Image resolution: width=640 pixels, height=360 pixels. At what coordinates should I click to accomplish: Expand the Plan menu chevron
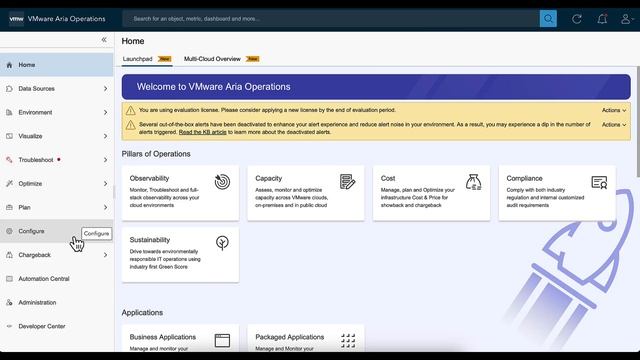105,207
